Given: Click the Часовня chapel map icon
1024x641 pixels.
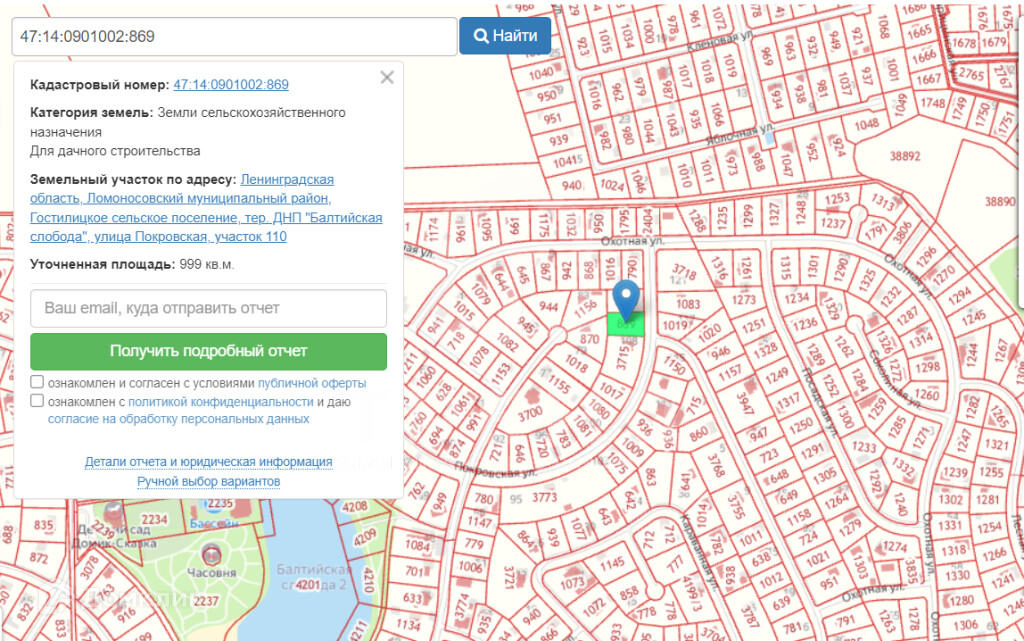Looking at the screenshot, I should (x=211, y=555).
